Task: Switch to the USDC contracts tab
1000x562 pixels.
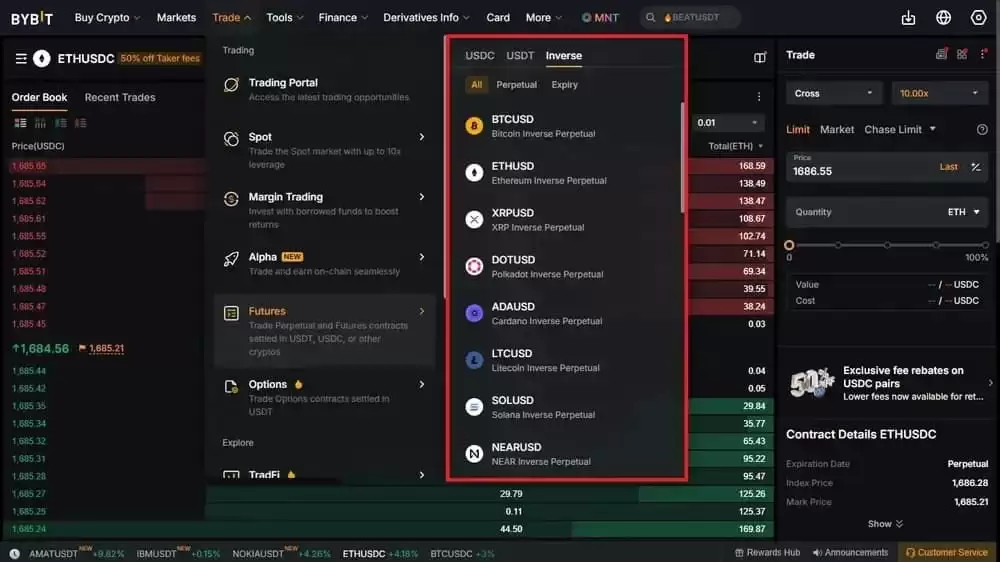Action: (480, 55)
